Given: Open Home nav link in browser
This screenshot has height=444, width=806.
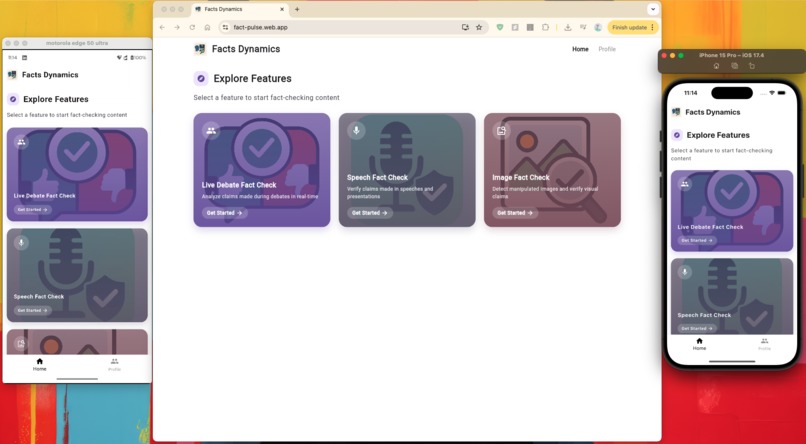Looking at the screenshot, I should pyautogui.click(x=580, y=49).
